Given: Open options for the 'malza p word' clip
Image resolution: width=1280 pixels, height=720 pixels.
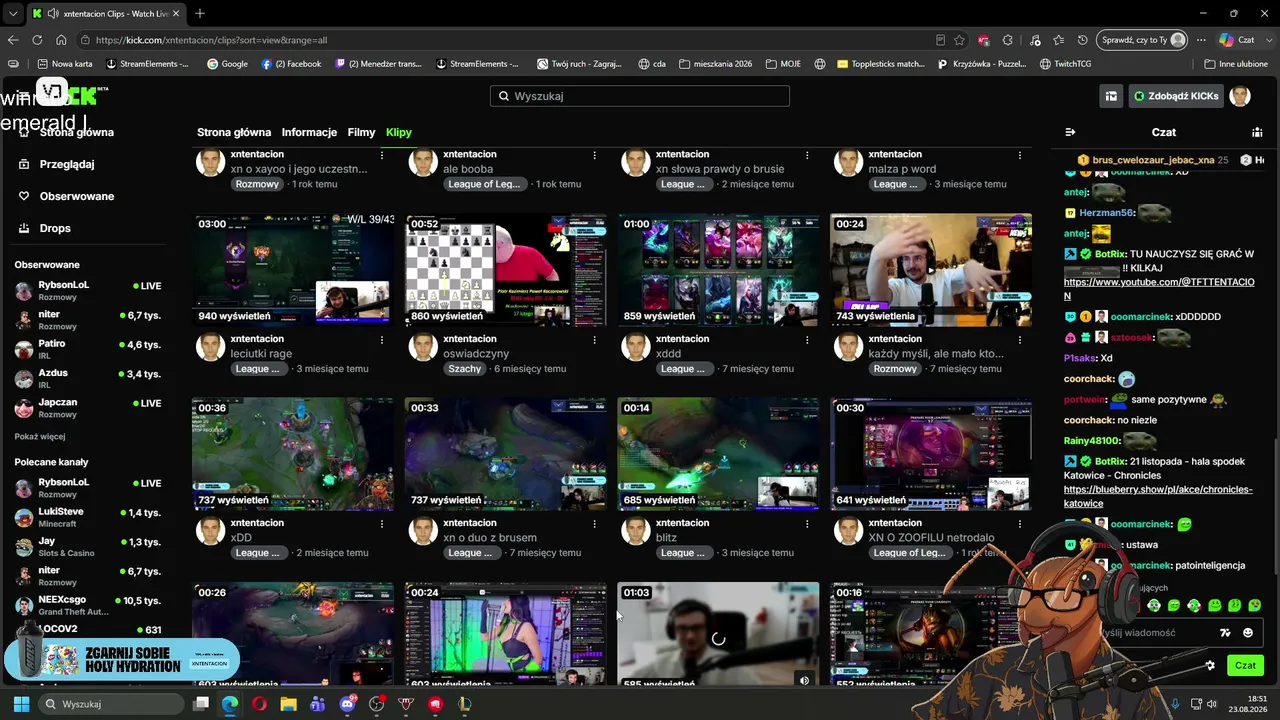Looking at the screenshot, I should (x=1020, y=155).
